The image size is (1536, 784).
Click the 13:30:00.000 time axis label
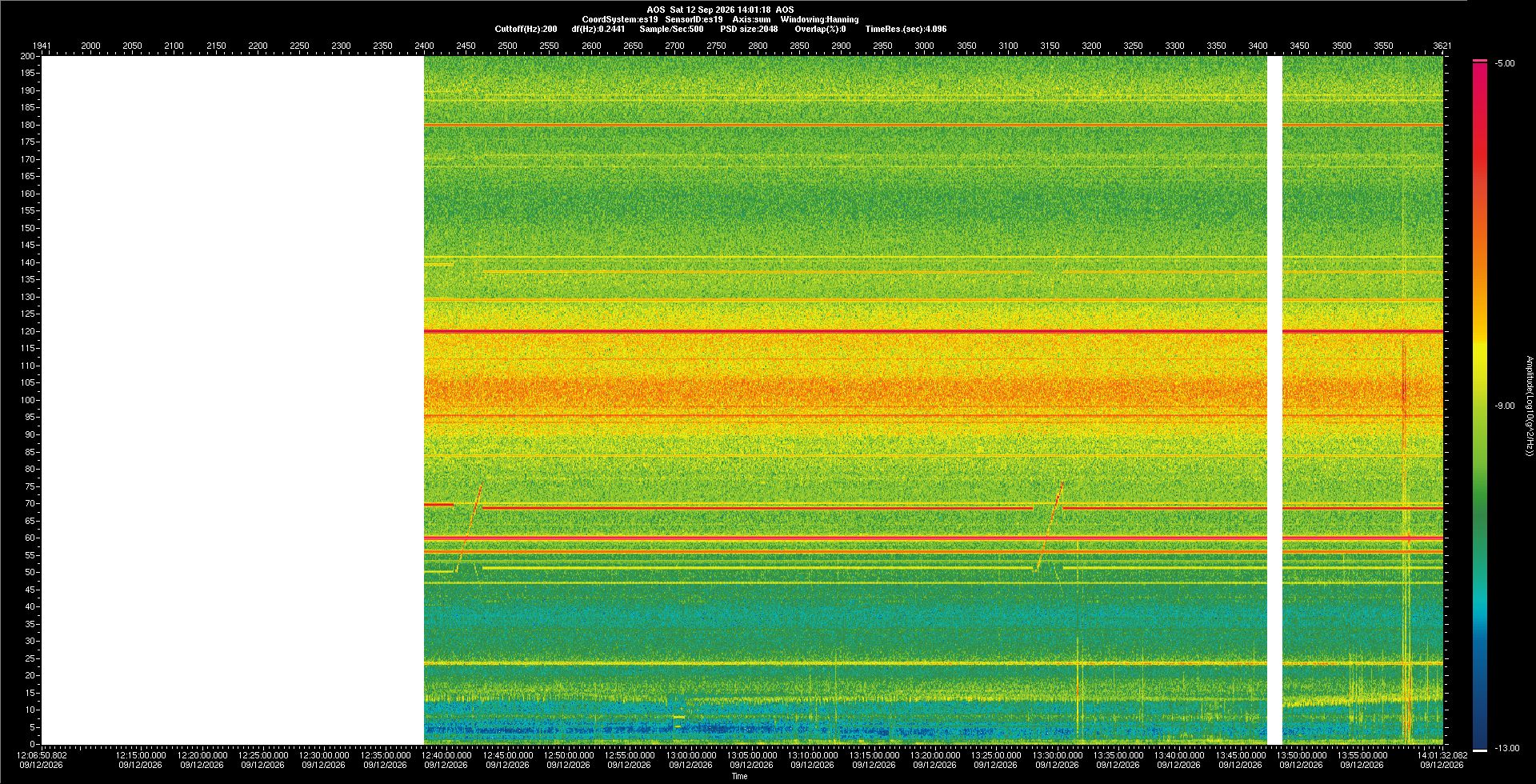(x=1058, y=755)
